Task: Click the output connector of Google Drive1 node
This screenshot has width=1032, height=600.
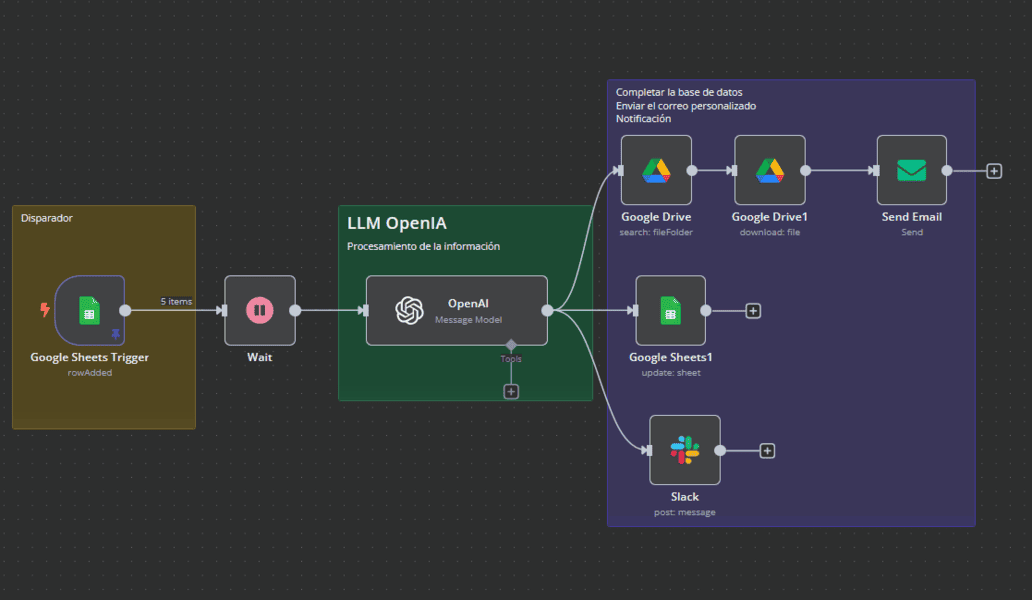Action: (806, 170)
